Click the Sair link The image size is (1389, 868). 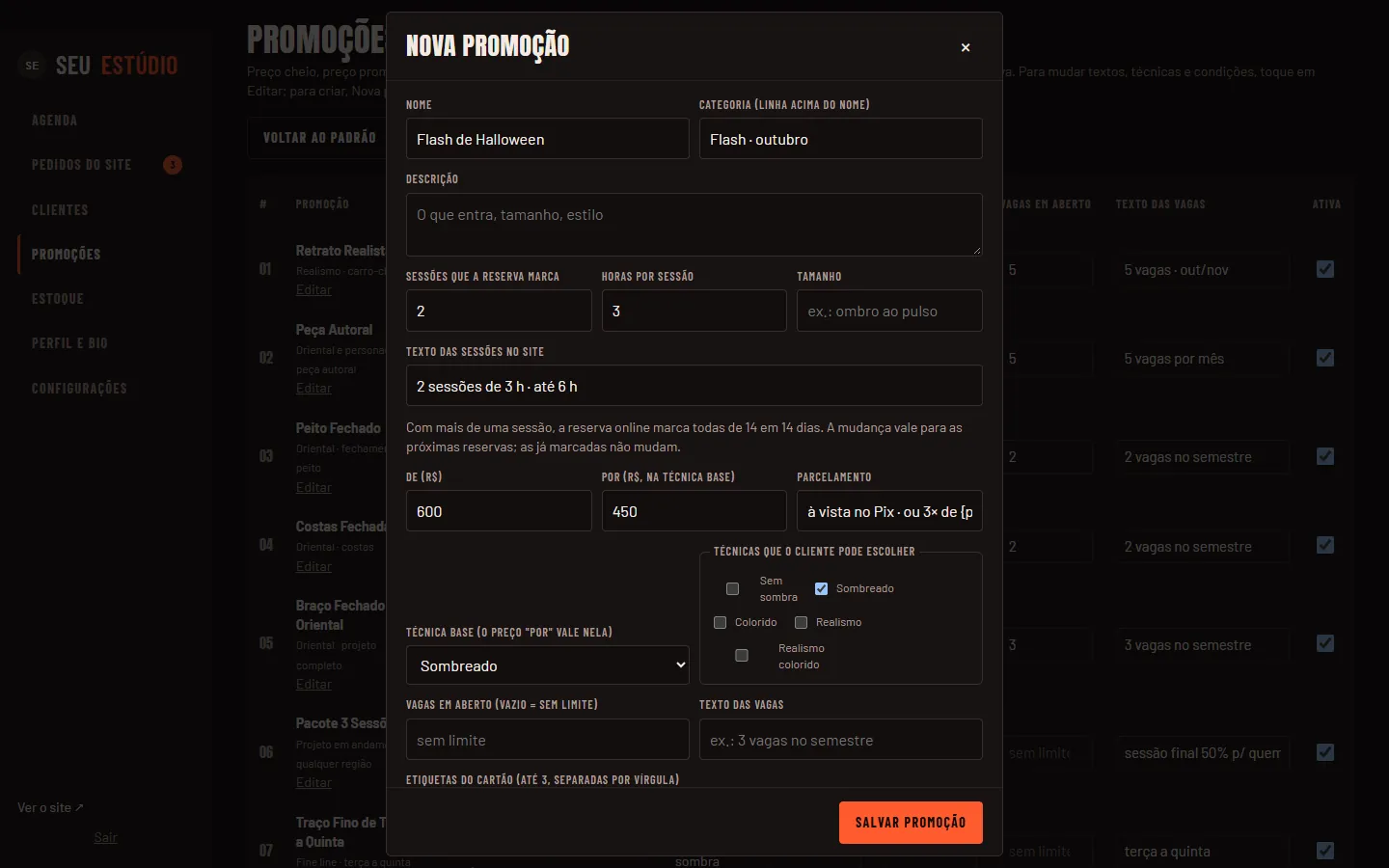(106, 837)
